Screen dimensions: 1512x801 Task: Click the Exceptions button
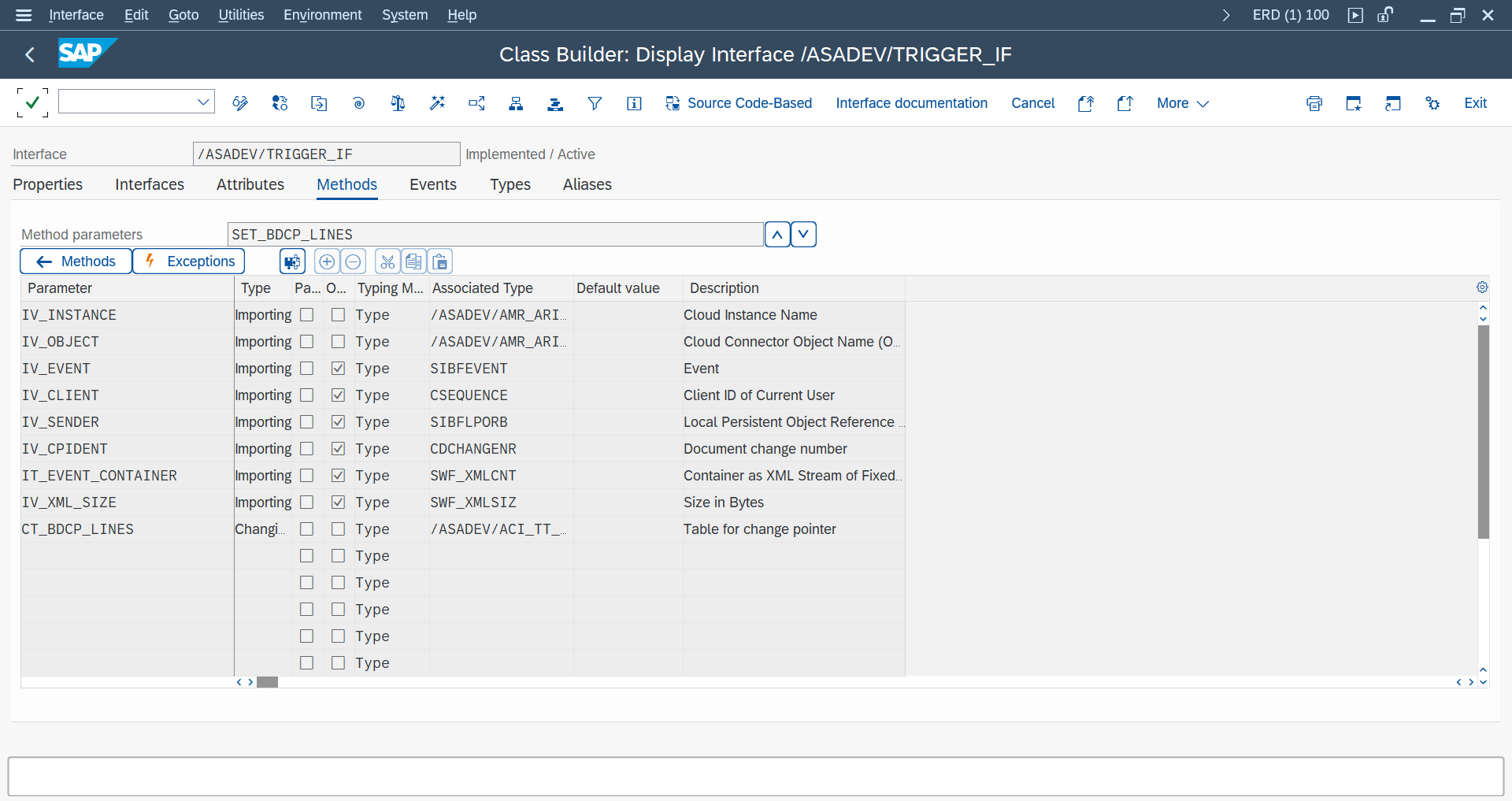pyautogui.click(x=189, y=261)
